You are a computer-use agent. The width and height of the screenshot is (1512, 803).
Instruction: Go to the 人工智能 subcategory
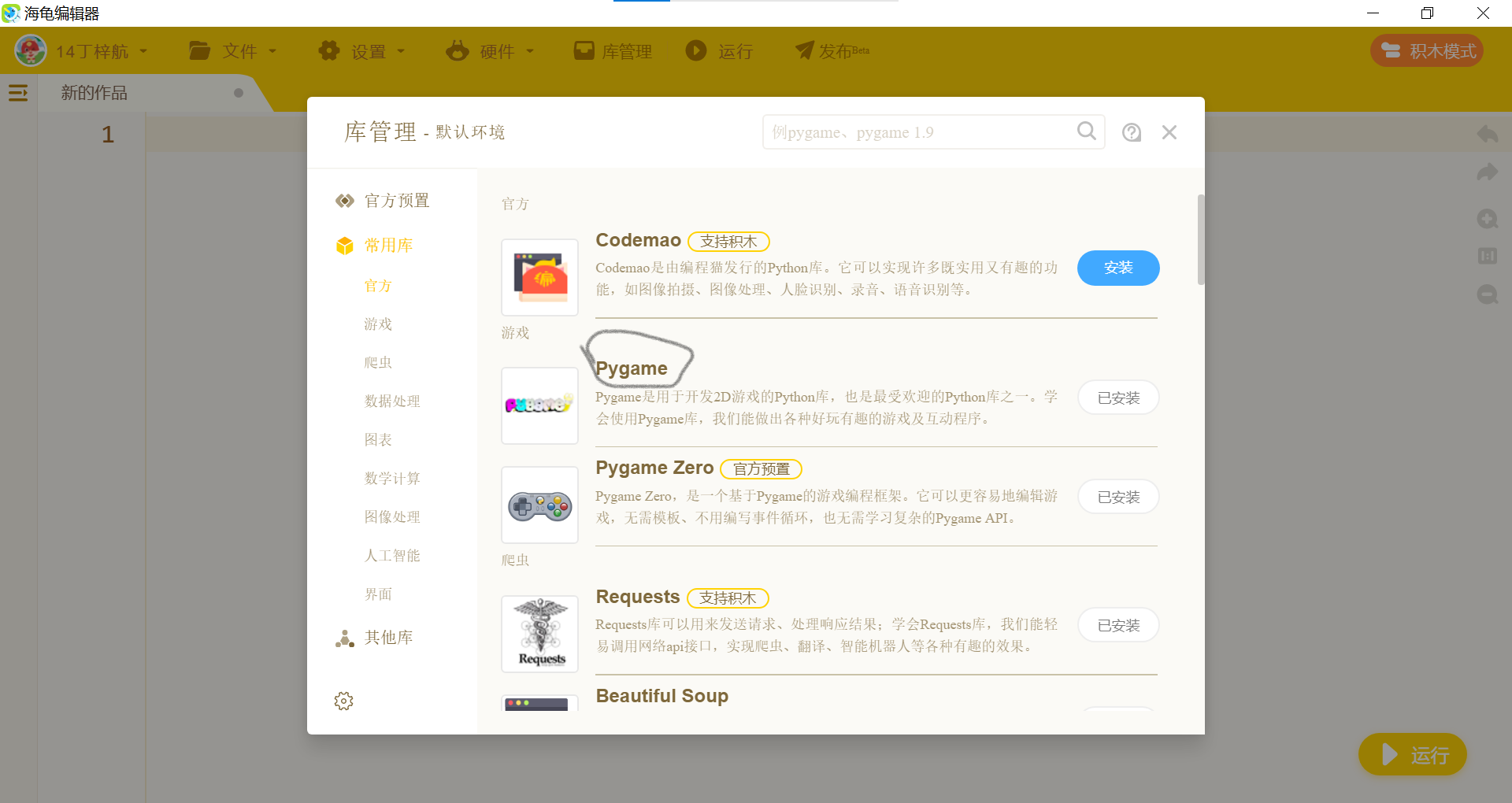[x=392, y=556]
